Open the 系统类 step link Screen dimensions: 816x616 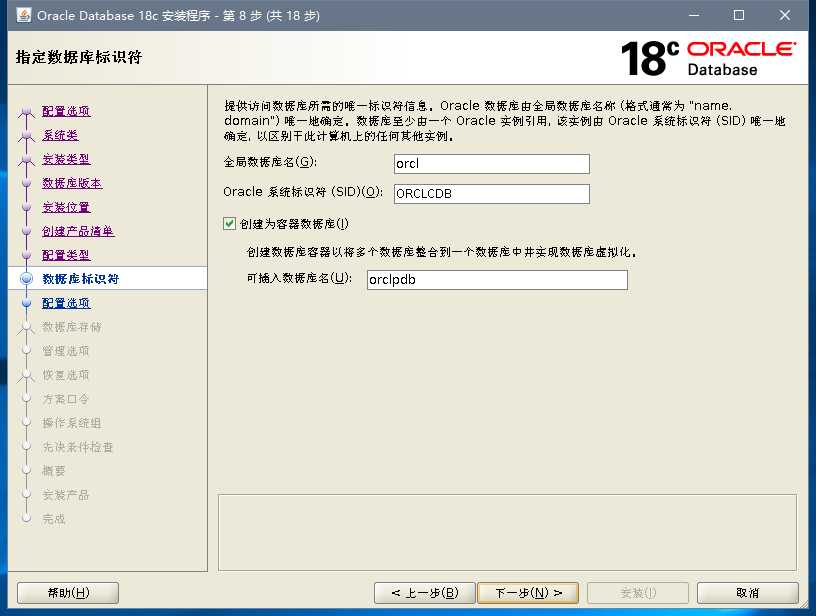(x=60, y=135)
